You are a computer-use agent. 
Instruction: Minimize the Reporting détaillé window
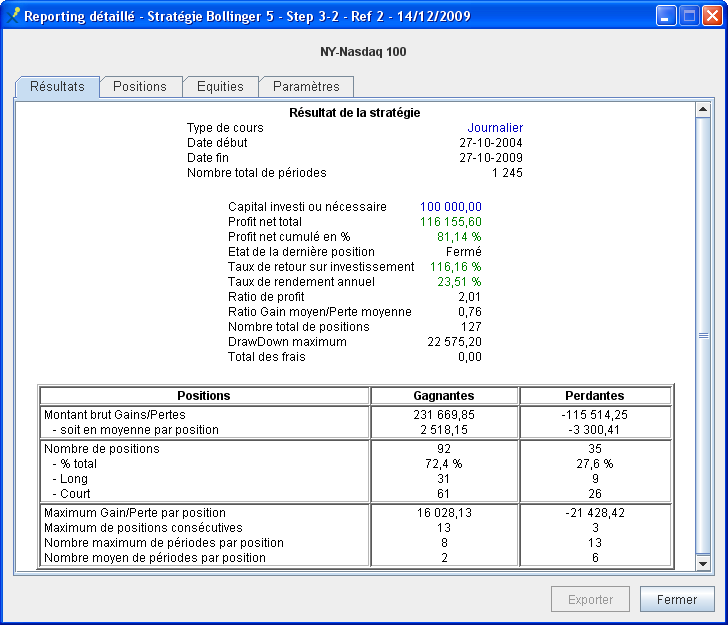coord(666,16)
